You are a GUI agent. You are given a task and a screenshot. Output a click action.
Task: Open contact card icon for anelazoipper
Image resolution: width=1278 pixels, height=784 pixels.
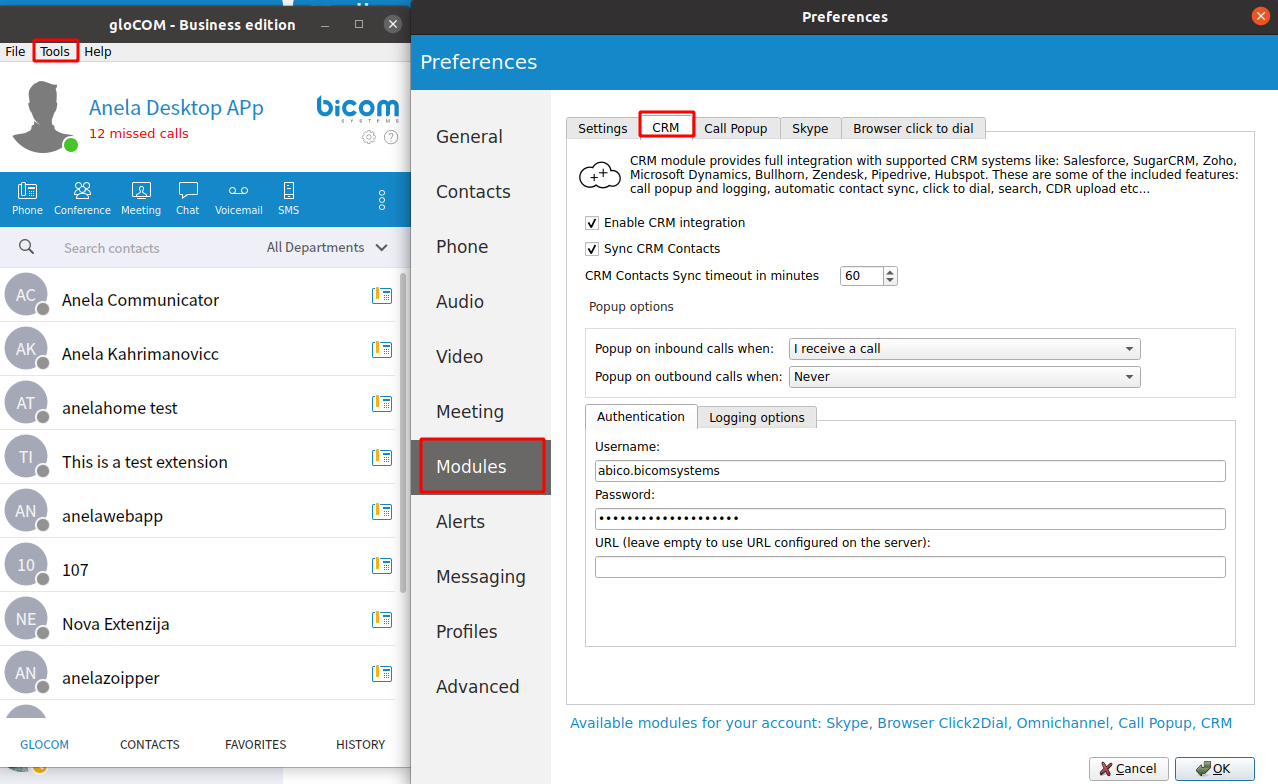[381, 673]
